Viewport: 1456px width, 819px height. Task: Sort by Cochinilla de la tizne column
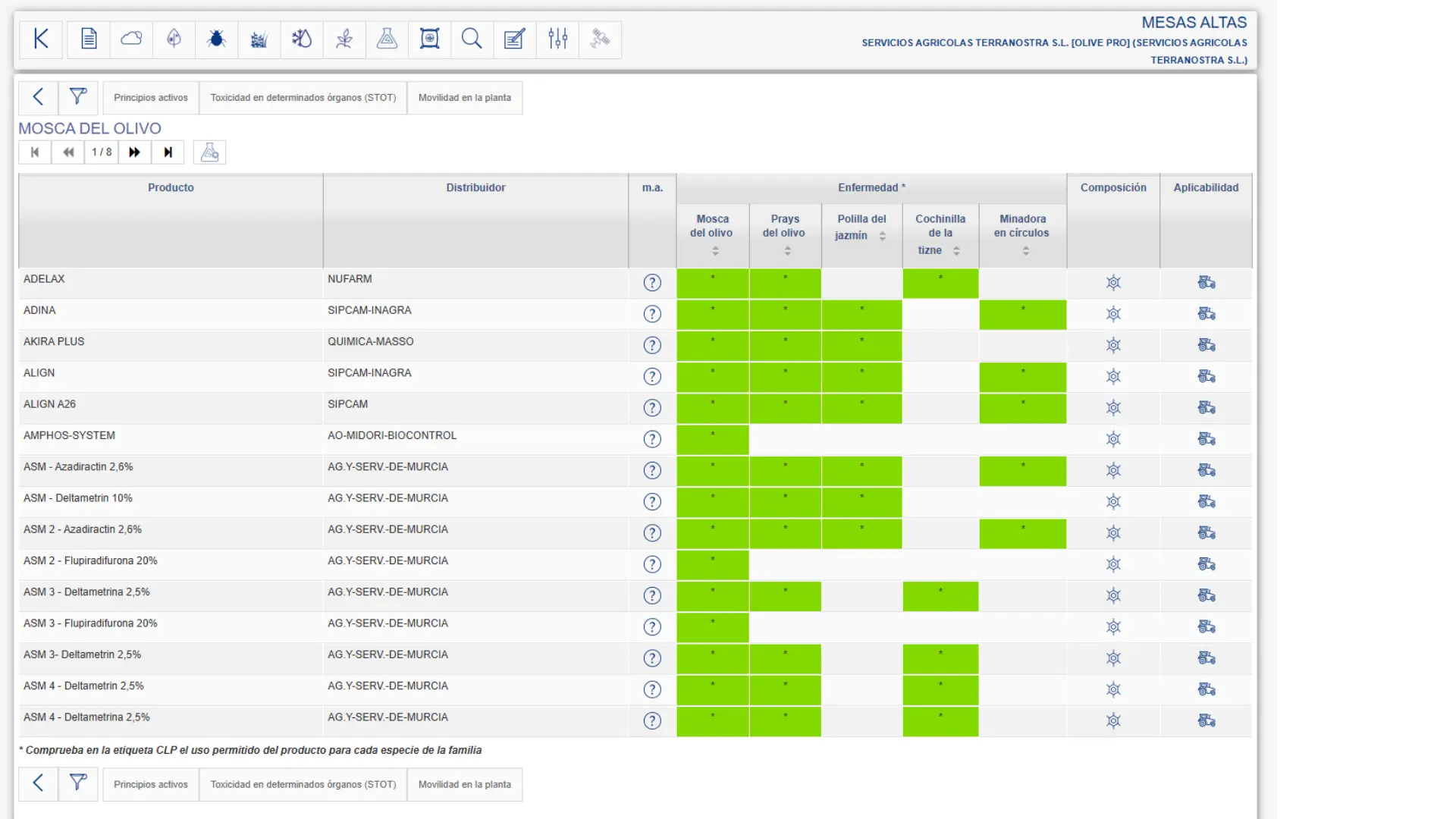[x=956, y=251]
